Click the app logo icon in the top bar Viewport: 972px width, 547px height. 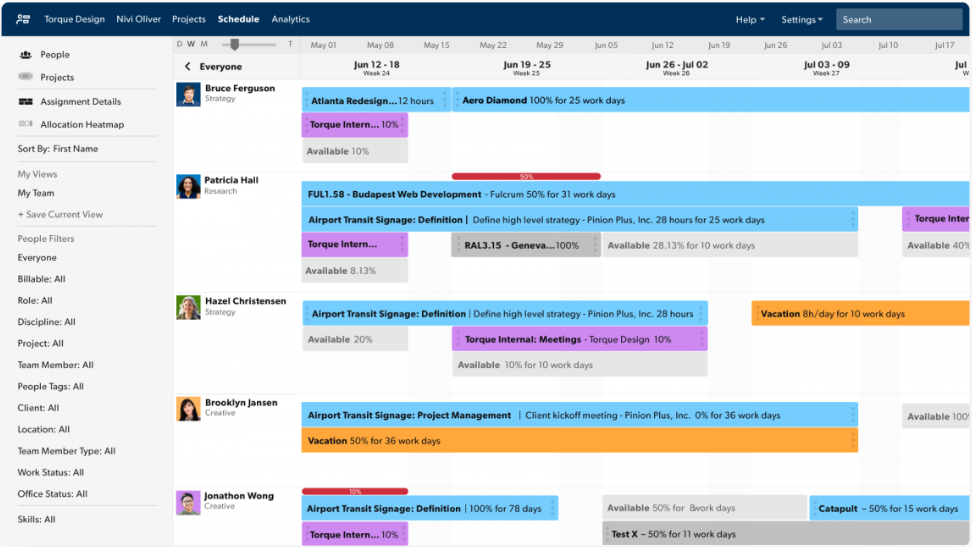(24, 19)
